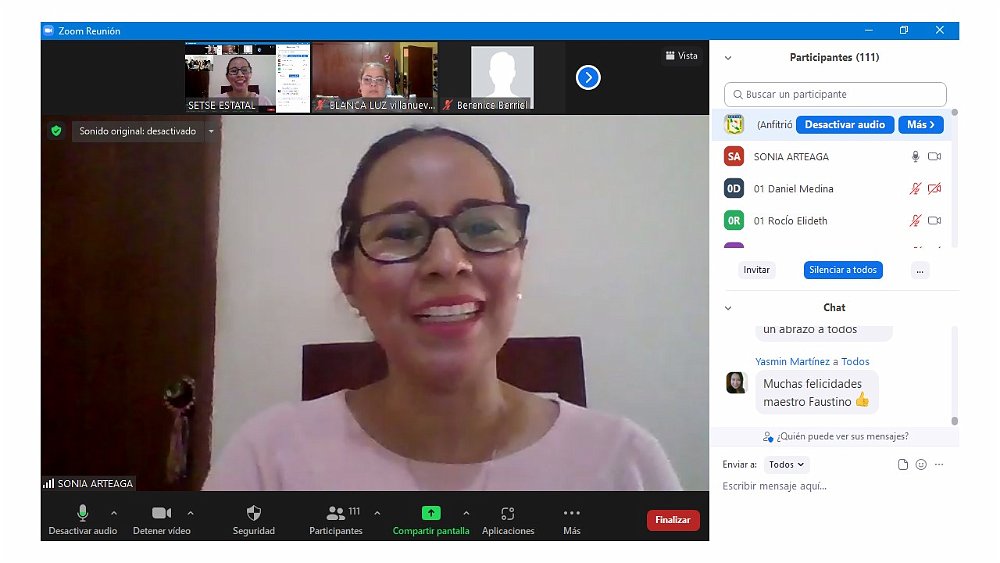Click the green encryption shield icon
The width and height of the screenshot is (1000, 563).
(x=56, y=131)
